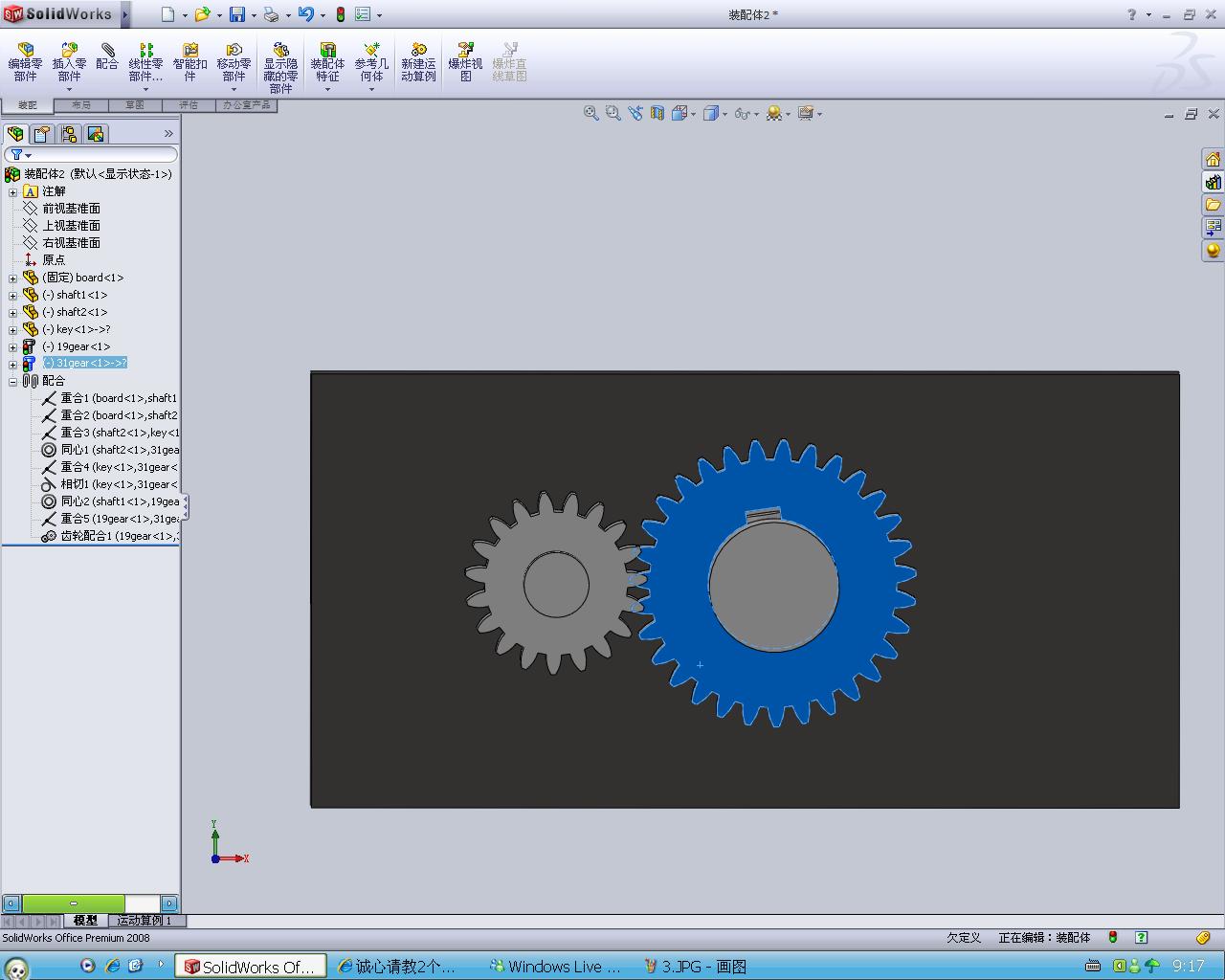This screenshot has height=980, width=1225.
Task: Click the Rebuild traffic light icon
Action: 340,14
